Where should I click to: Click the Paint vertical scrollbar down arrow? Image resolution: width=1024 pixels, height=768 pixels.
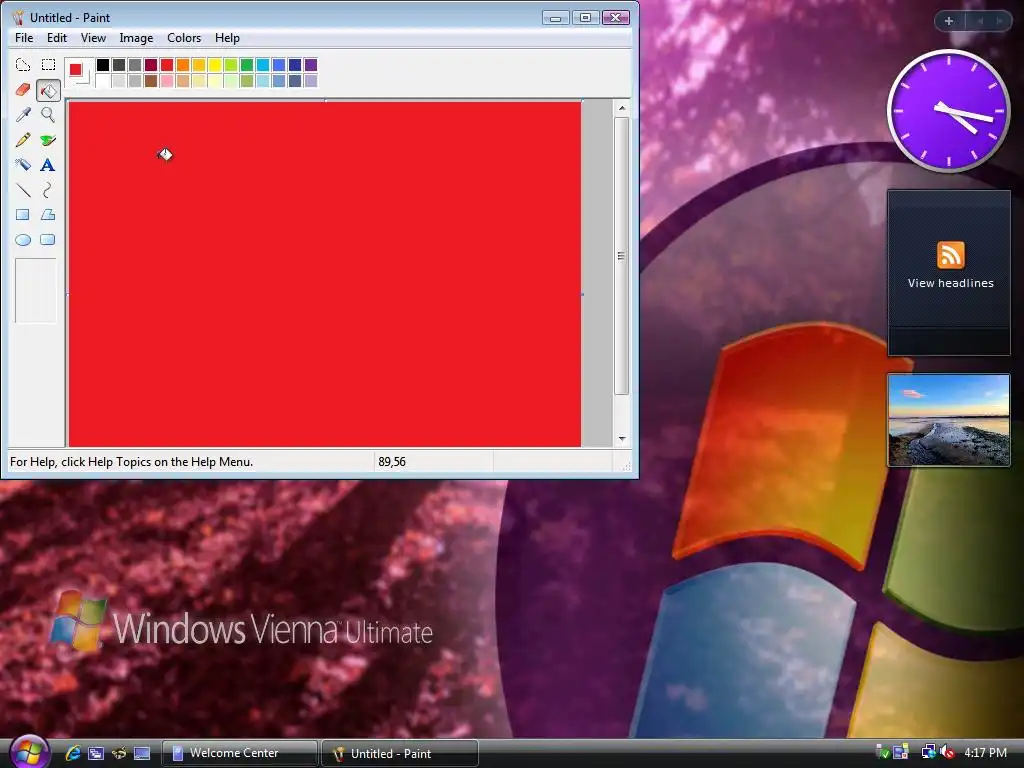click(x=622, y=439)
